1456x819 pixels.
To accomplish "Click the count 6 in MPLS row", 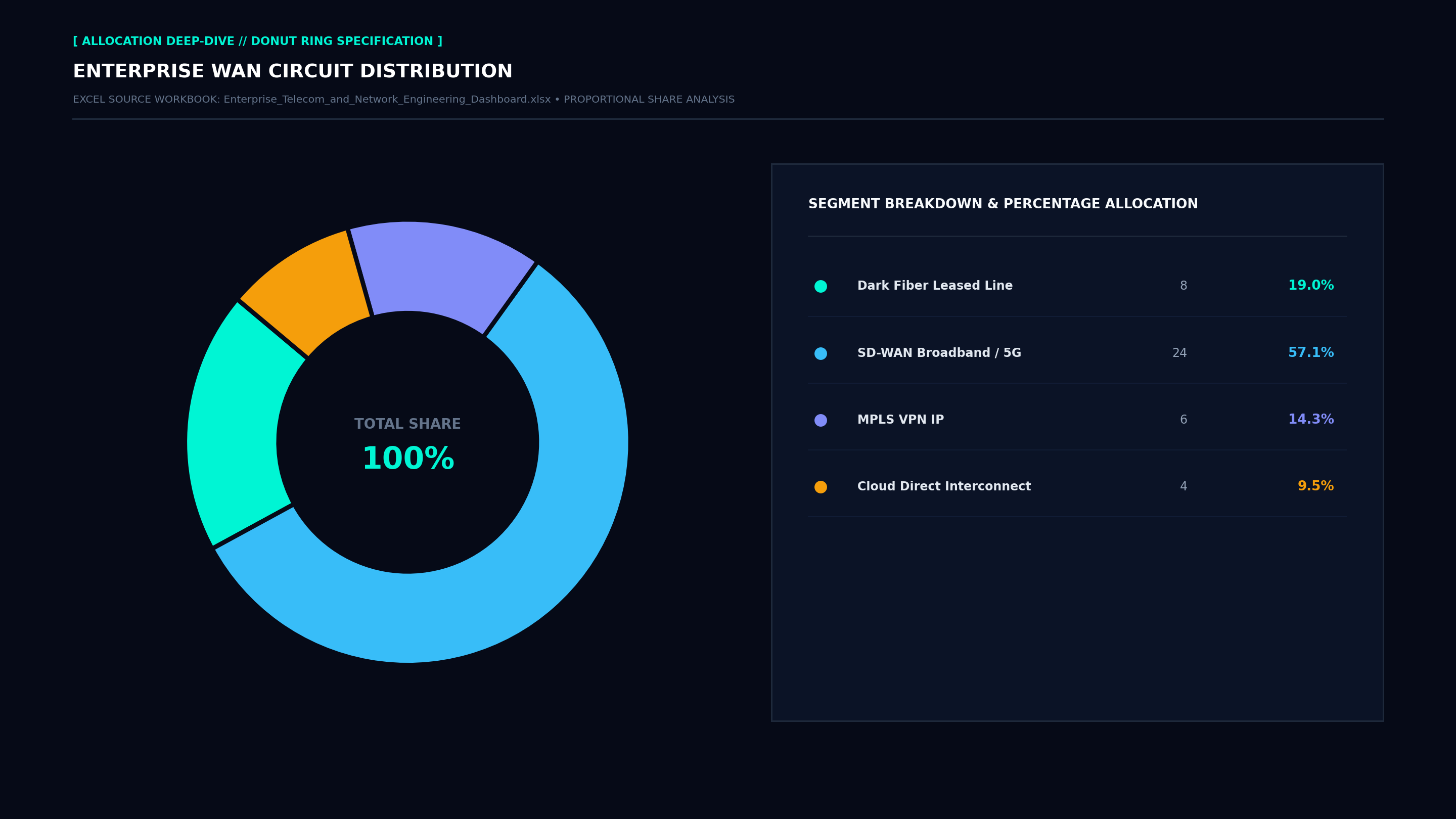I will click(x=1184, y=420).
